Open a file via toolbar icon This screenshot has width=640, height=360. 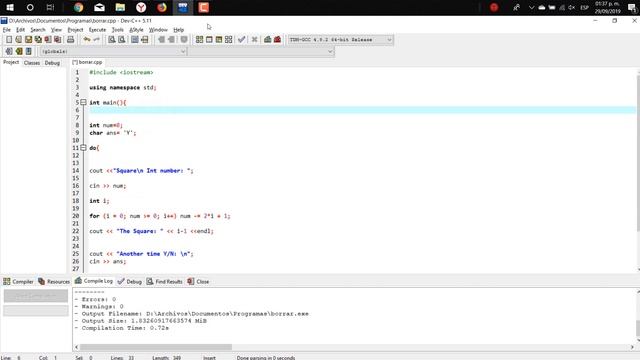18,40
